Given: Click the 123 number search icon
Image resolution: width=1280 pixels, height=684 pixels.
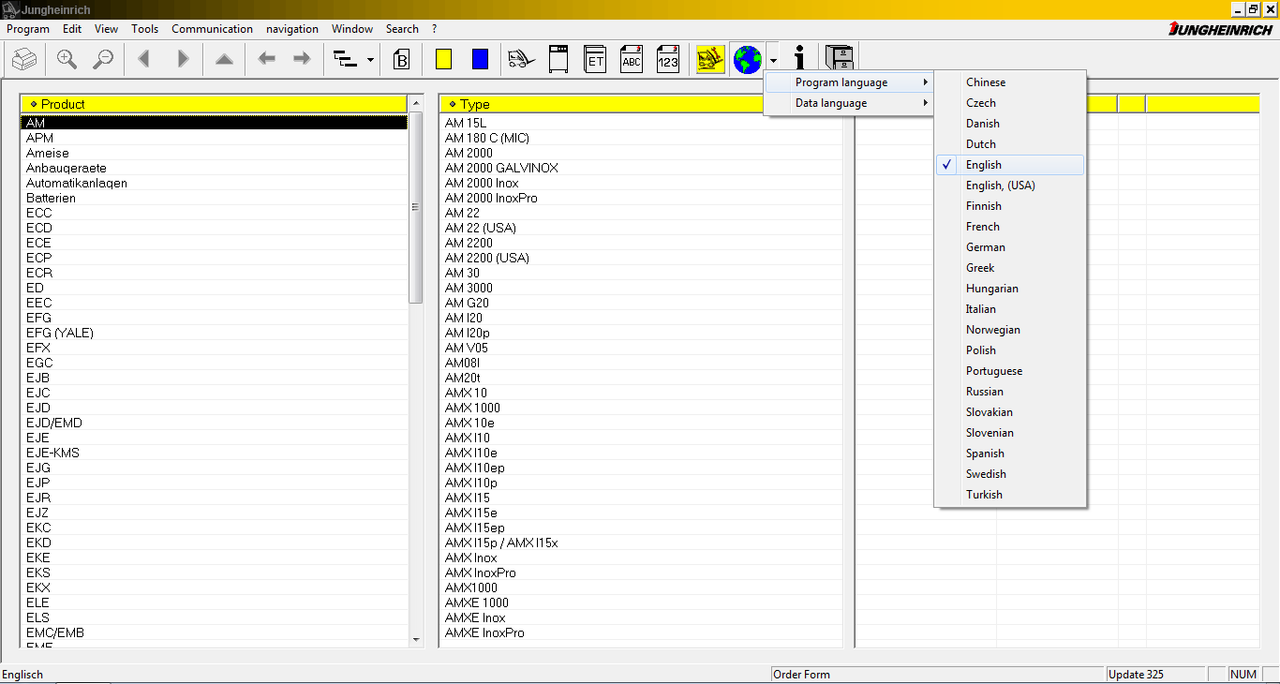Looking at the screenshot, I should point(668,59).
